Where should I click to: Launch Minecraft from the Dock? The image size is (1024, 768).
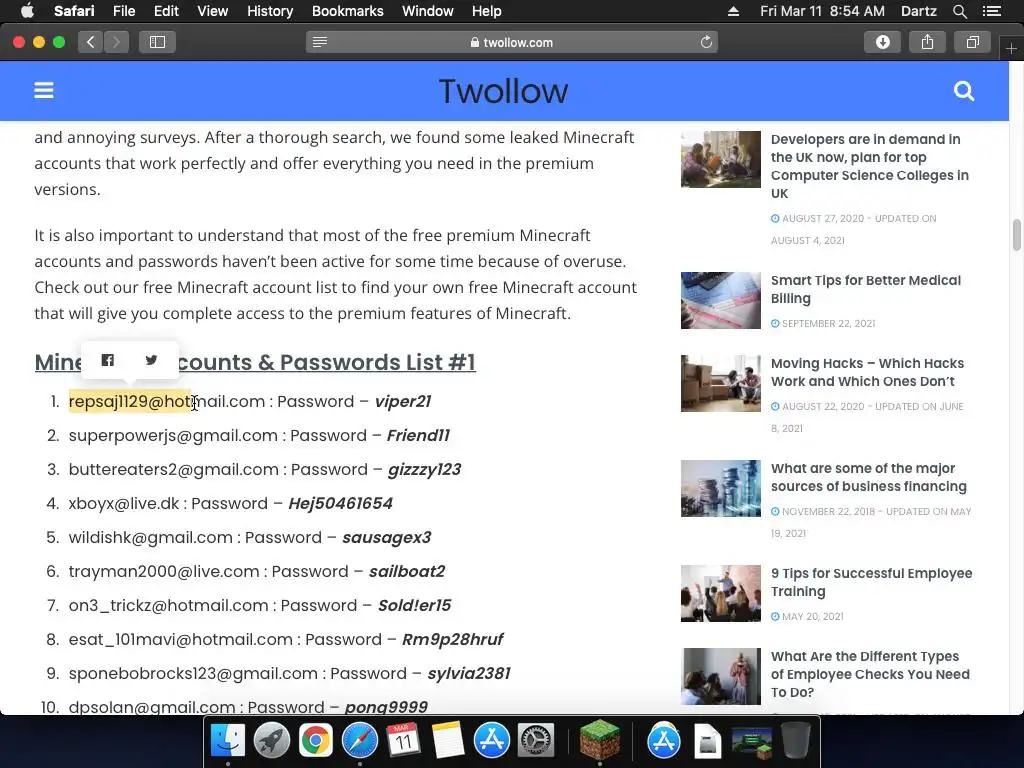[600, 739]
